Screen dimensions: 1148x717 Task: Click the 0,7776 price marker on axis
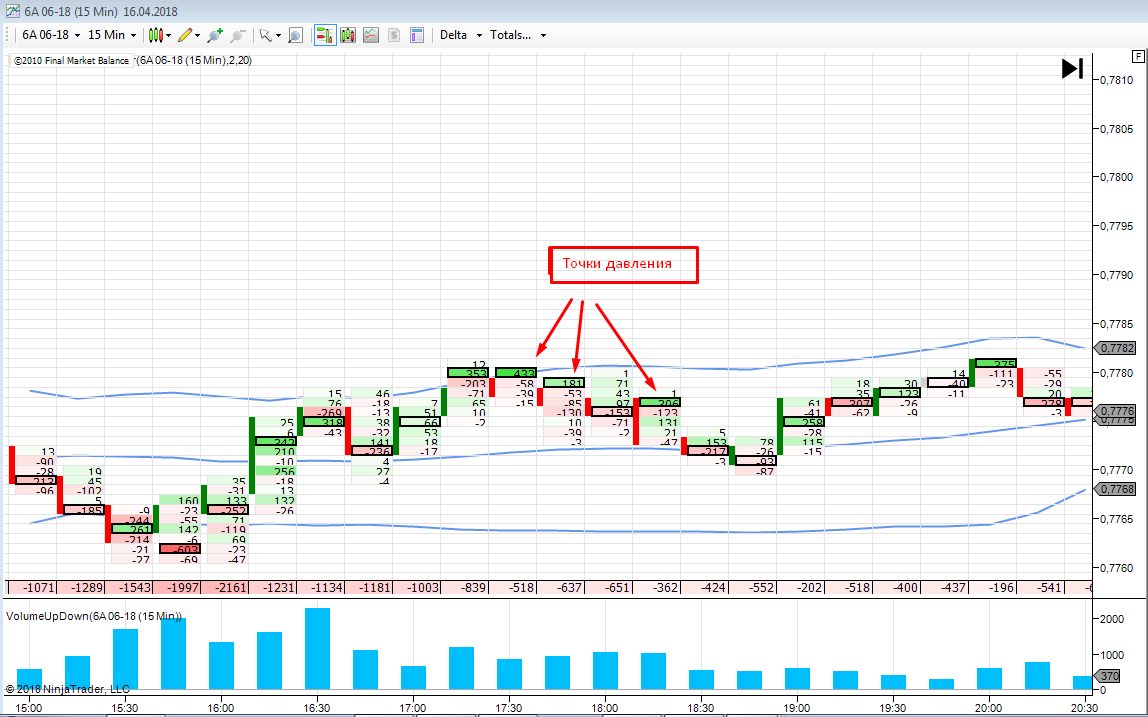pyautogui.click(x=1116, y=412)
